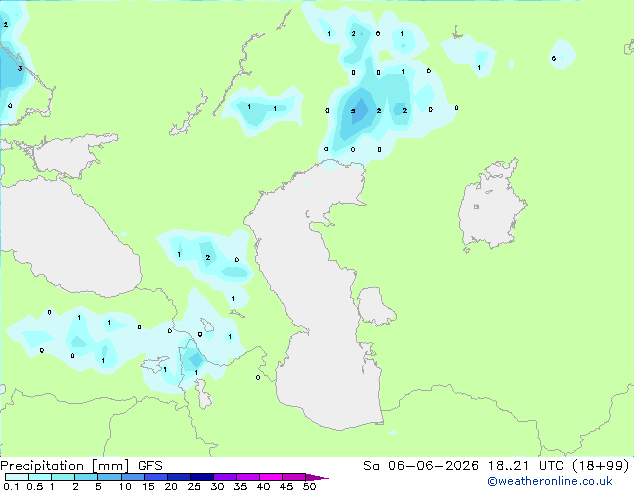Click legend swatch between 35 and 40
Viewport: 634px width, 490px height.
point(248,477)
